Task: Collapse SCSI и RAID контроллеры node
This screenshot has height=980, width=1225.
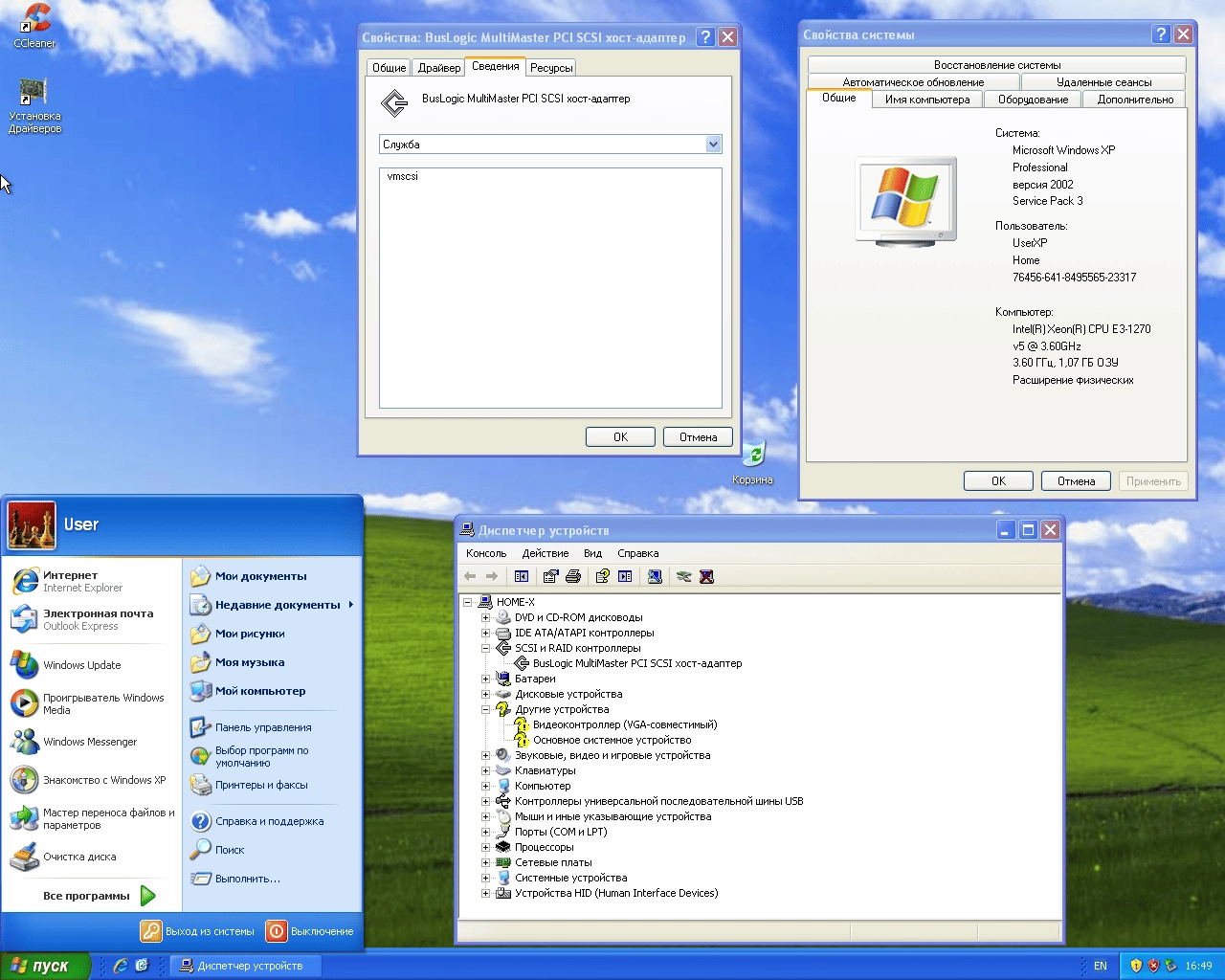Action: pos(485,648)
